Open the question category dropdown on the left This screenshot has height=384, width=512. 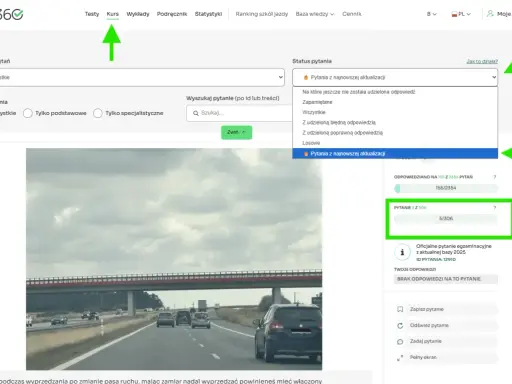(x=142, y=77)
